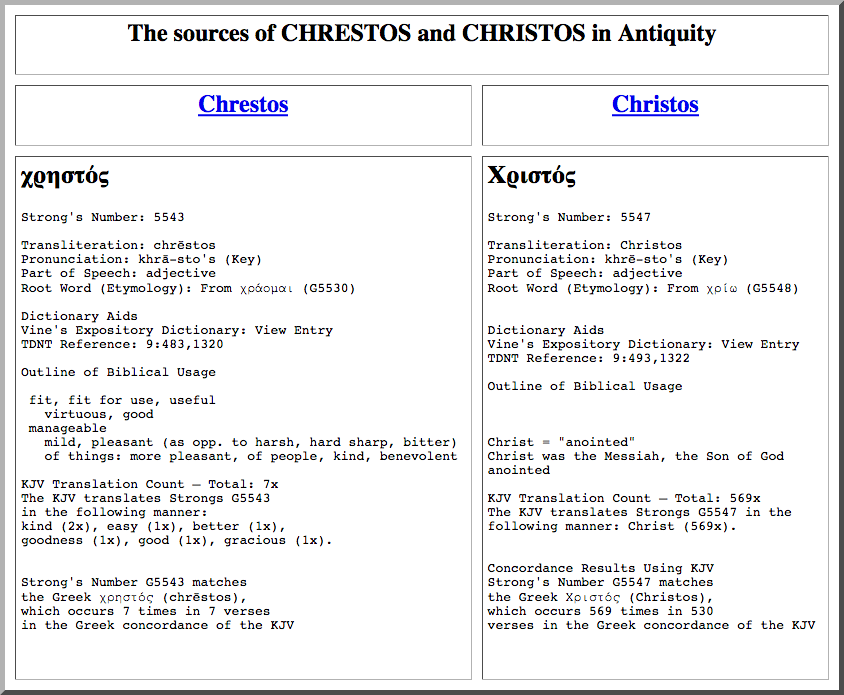Image resolution: width=844 pixels, height=695 pixels.
Task: Click KJV Translation Count Total: 569x
Action: pyautogui.click(x=623, y=498)
